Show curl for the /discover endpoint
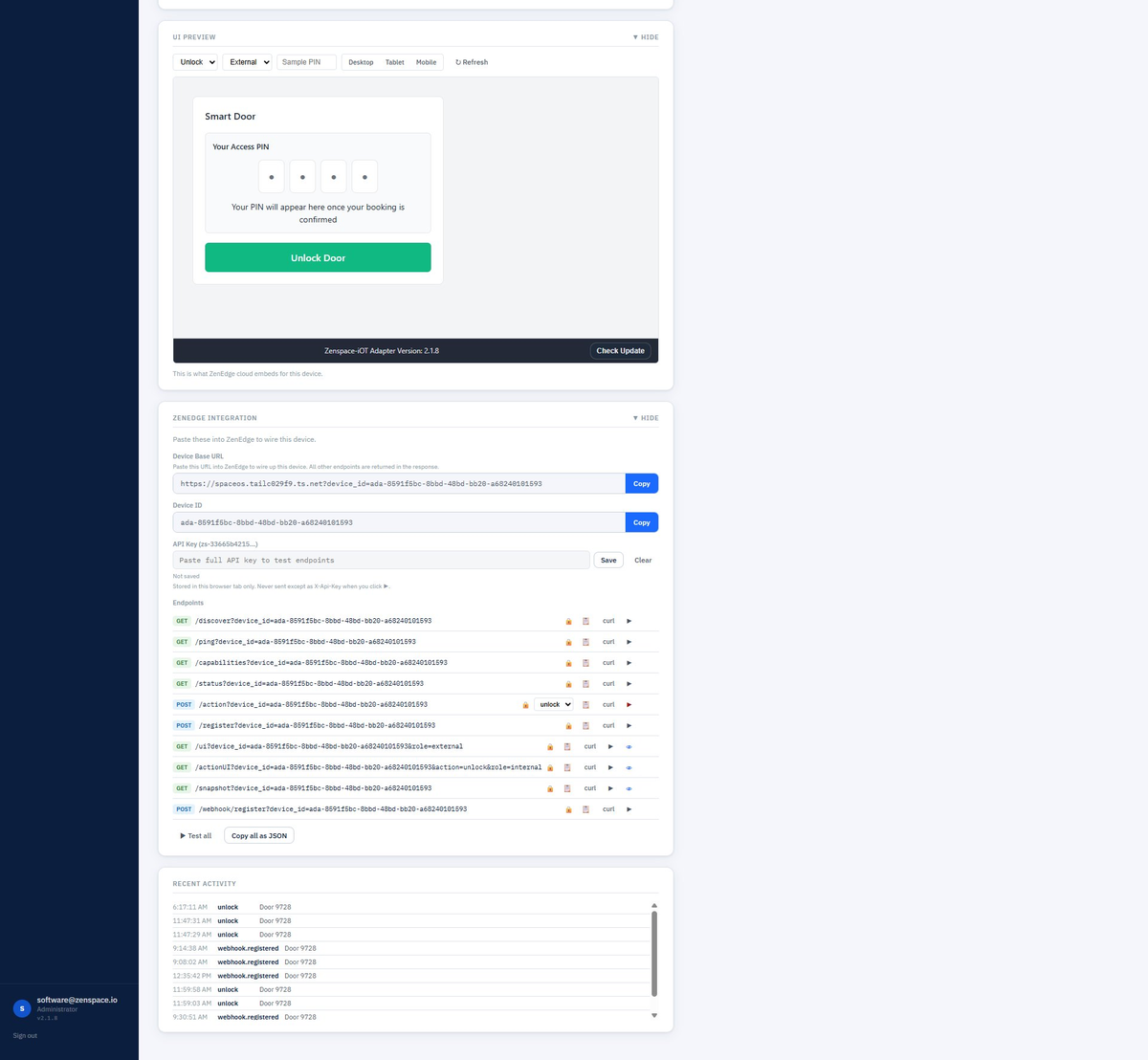The height and width of the screenshot is (1060, 1148). [x=608, y=621]
